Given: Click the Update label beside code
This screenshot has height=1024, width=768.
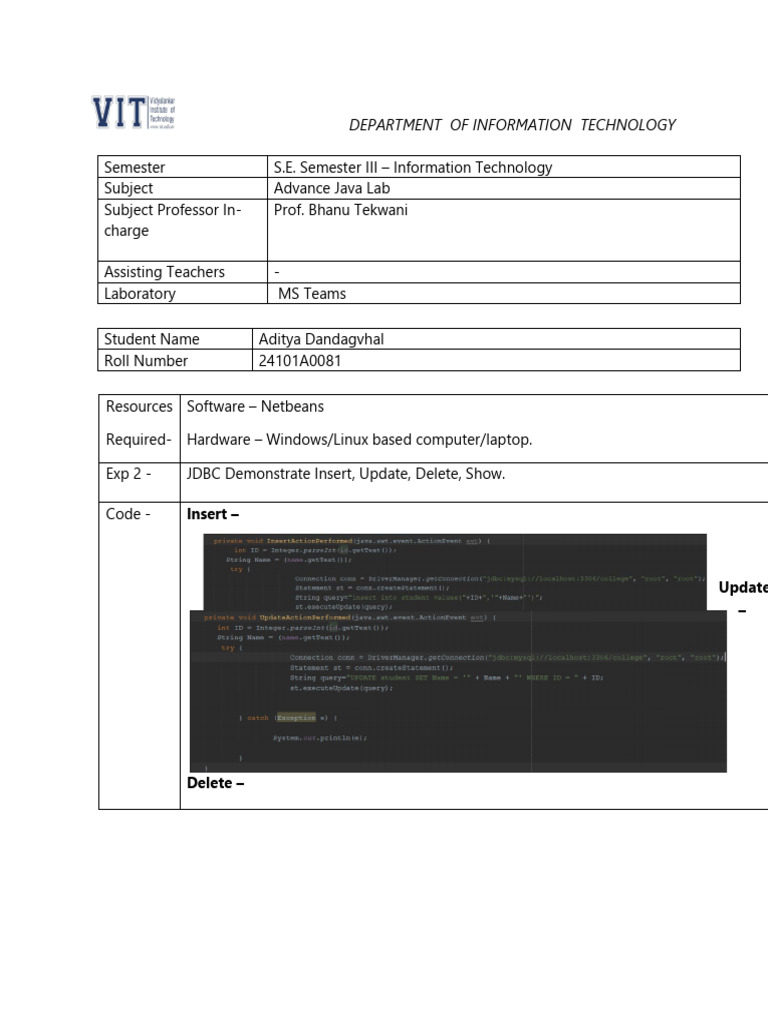Looking at the screenshot, I should point(743,587).
